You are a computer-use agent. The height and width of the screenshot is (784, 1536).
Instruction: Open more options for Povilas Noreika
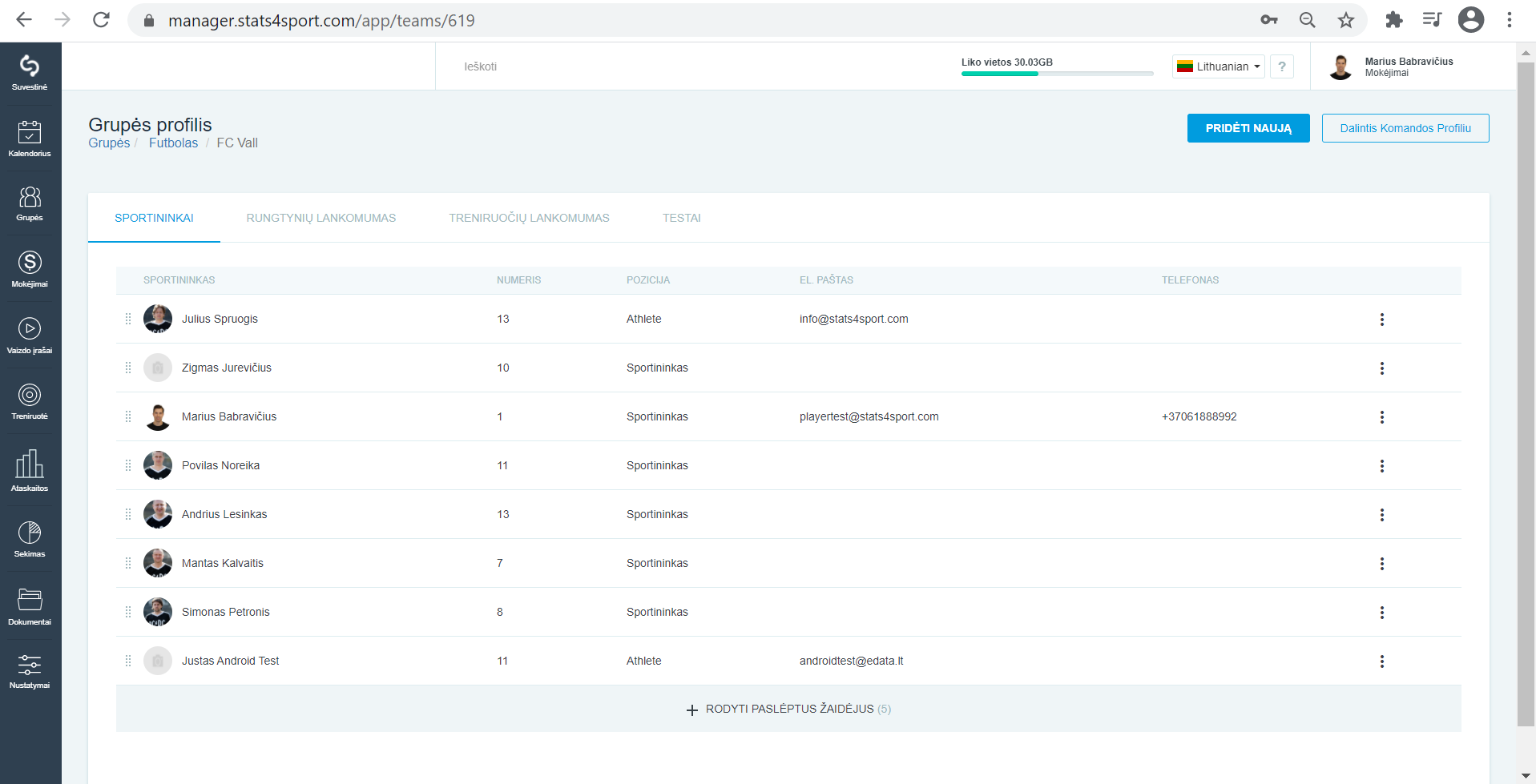(1382, 466)
